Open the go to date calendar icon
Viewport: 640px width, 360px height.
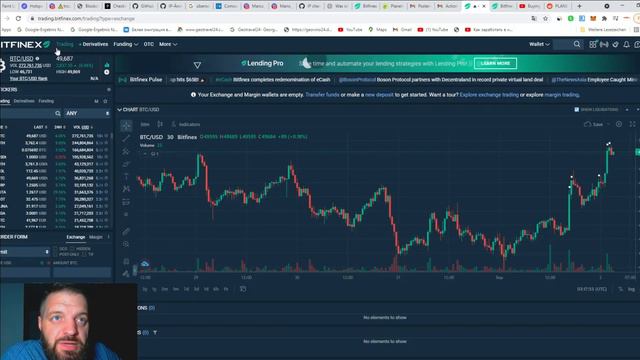[x=243, y=289]
